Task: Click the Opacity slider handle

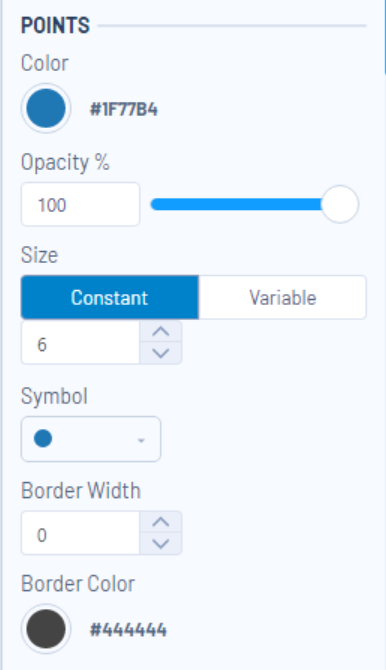Action: [x=340, y=204]
